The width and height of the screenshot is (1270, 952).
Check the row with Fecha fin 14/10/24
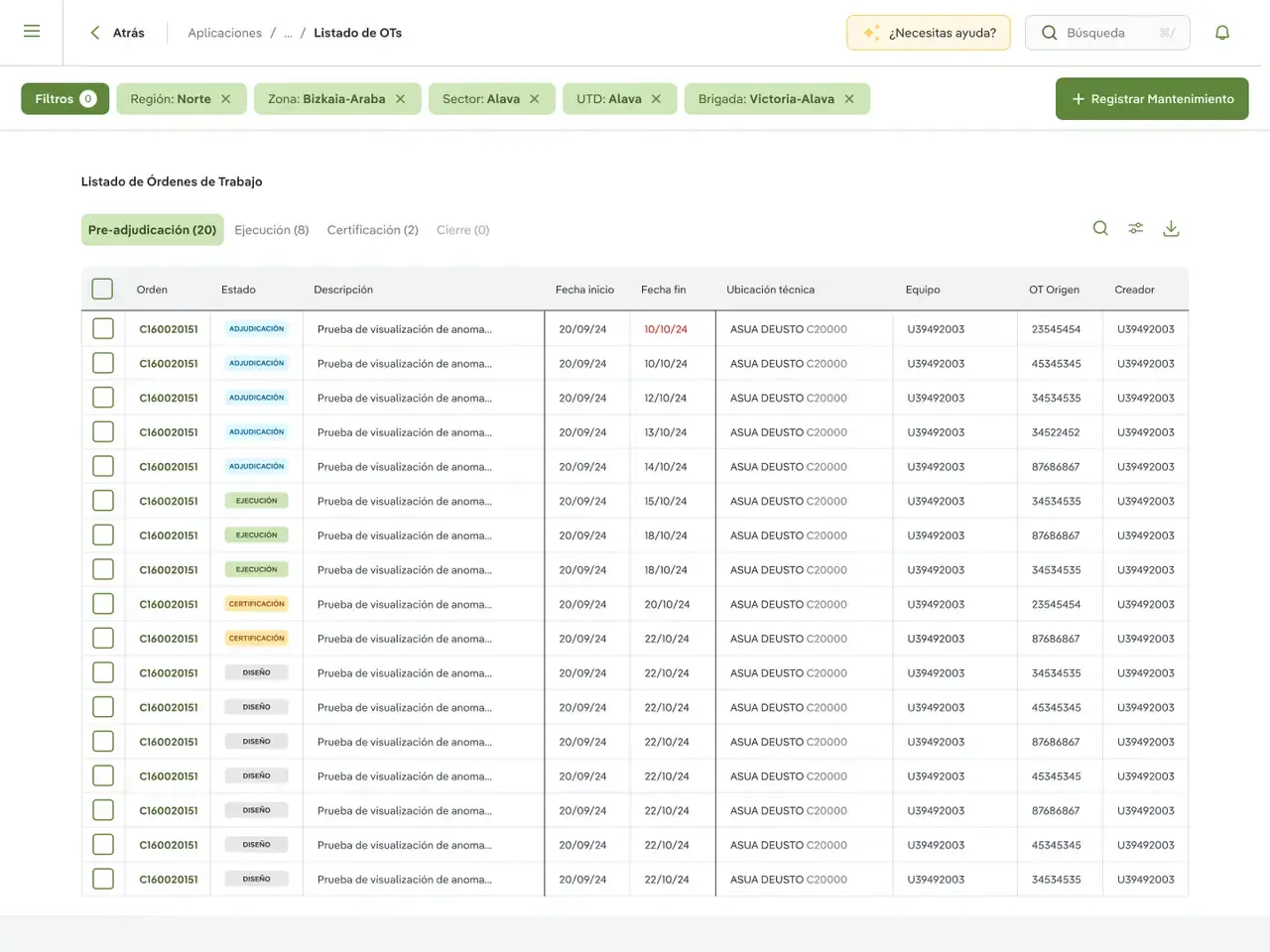coord(103,466)
